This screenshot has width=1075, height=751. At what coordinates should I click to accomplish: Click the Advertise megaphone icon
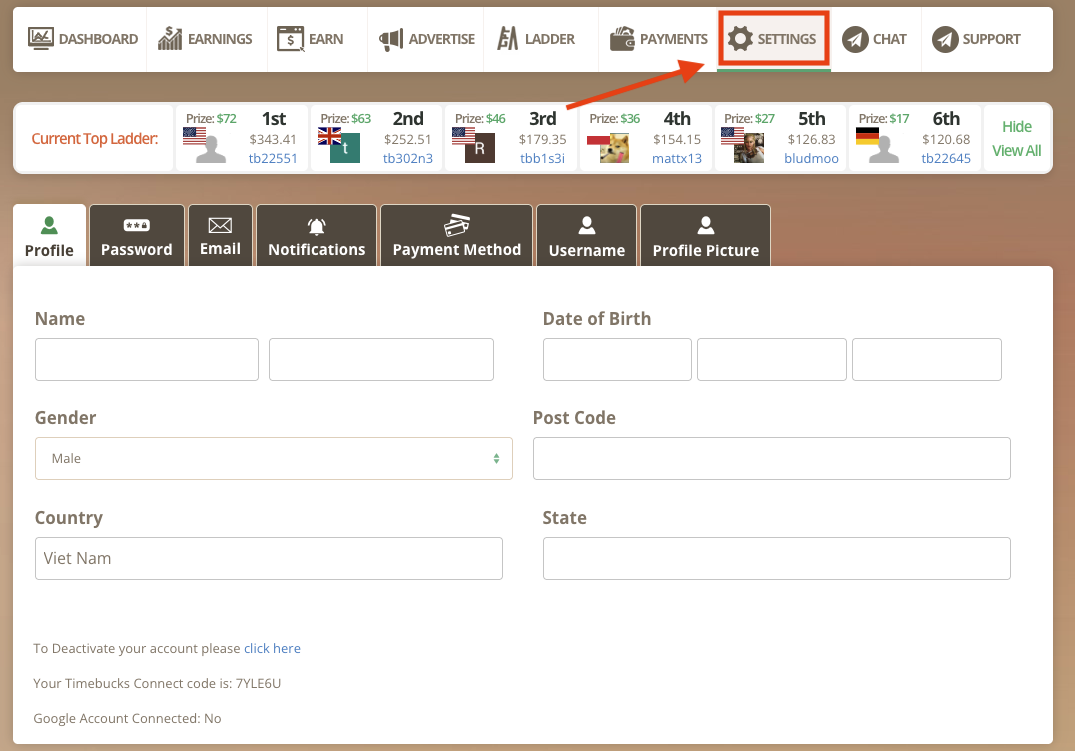coord(390,39)
